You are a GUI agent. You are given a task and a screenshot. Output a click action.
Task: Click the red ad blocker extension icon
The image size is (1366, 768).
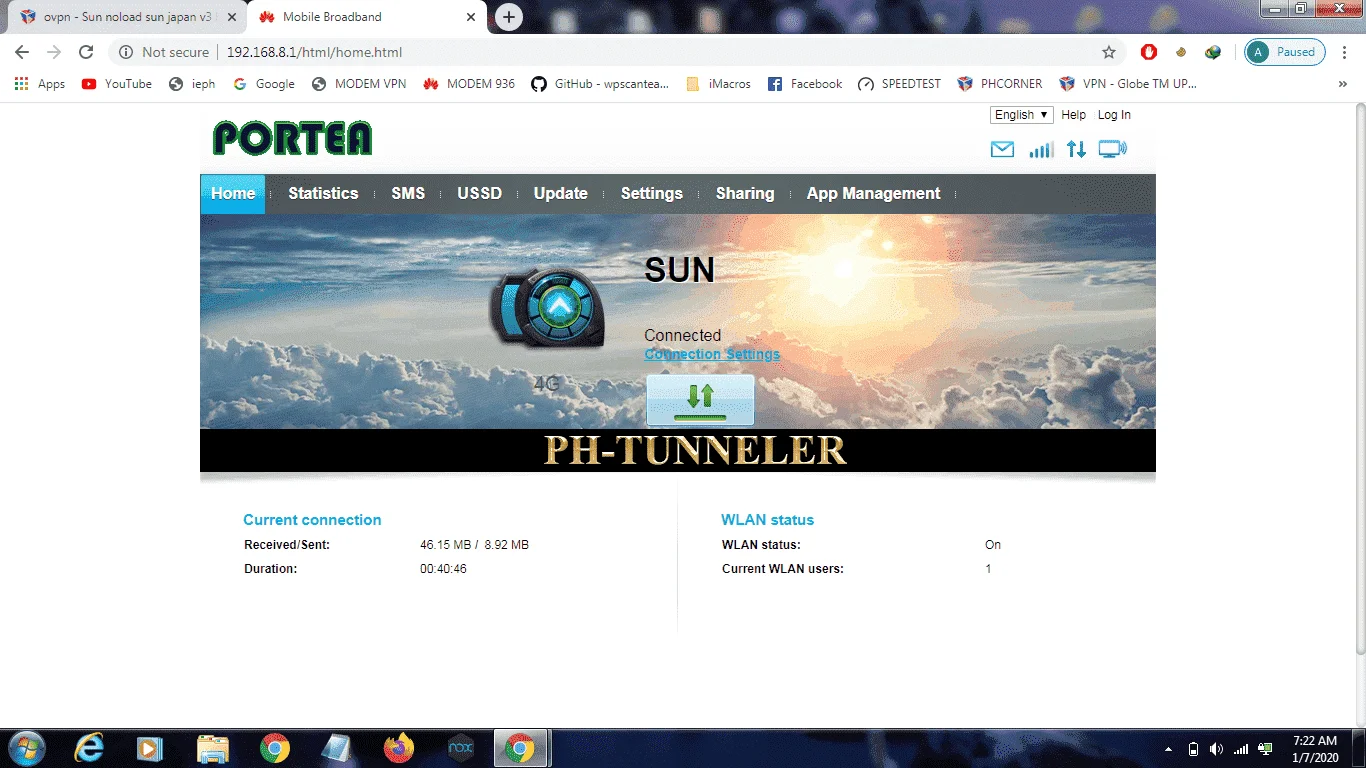pyautogui.click(x=1149, y=52)
